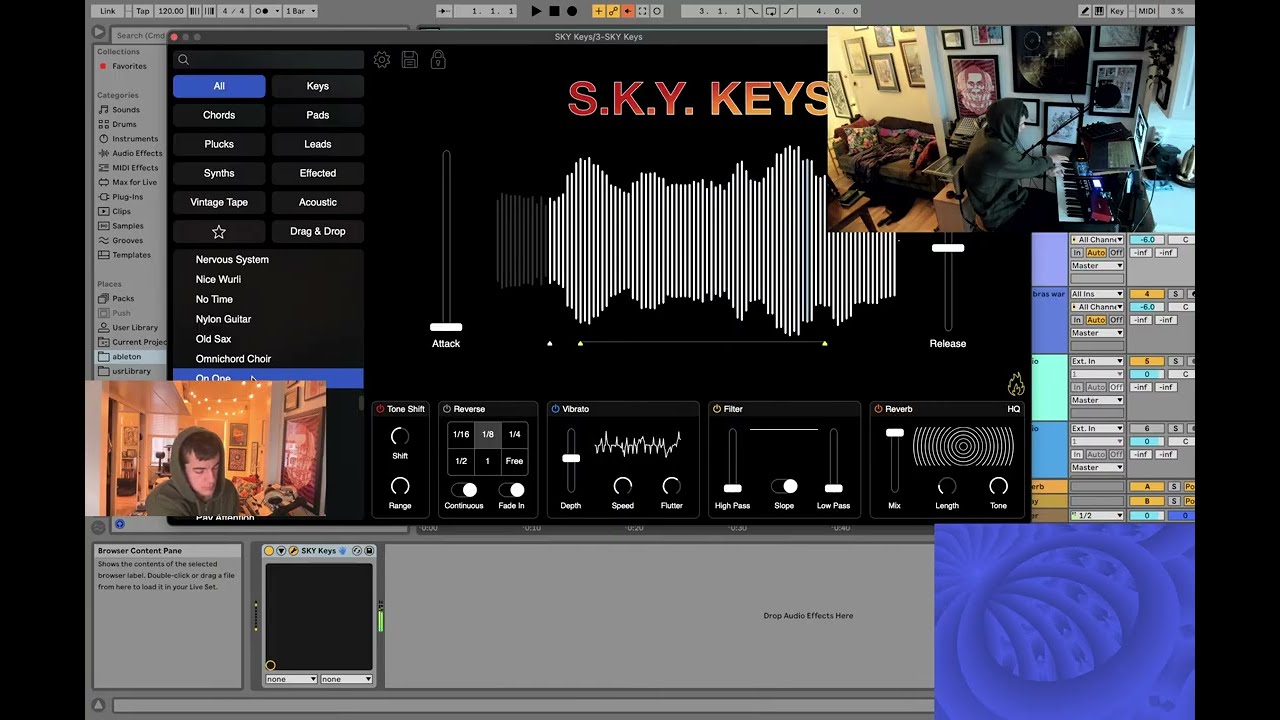The image size is (1280, 720).
Task: Open the 1 Bar quantization dropdown
Action: click(300, 11)
